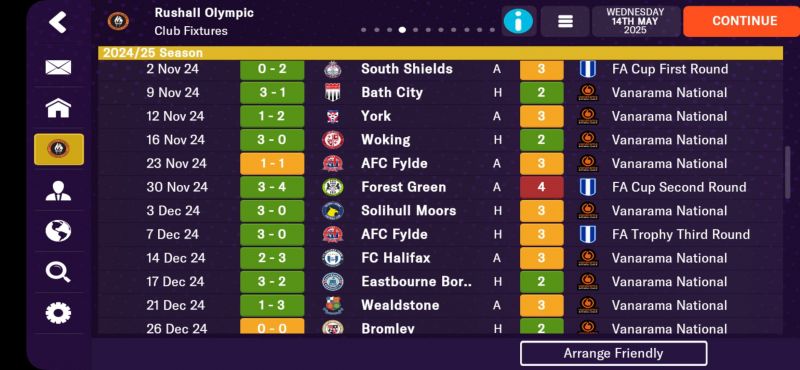Select the last page indicator dot
The width and height of the screenshot is (800, 370).
click(x=492, y=30)
